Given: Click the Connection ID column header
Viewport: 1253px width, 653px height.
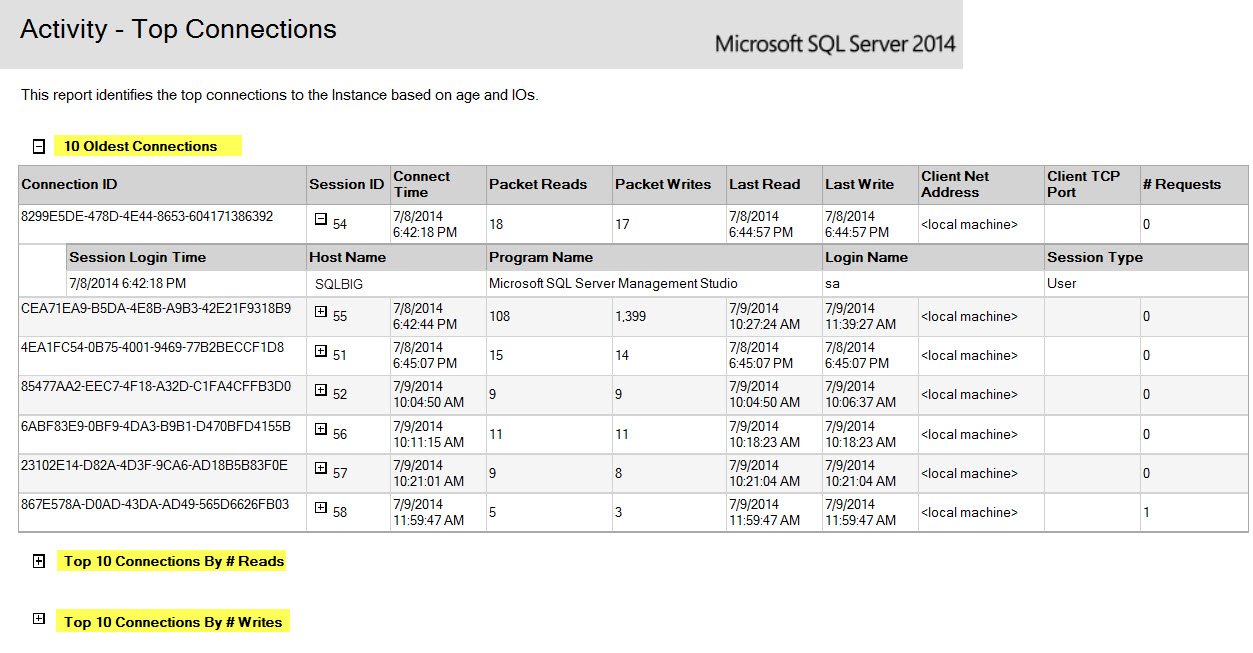Looking at the screenshot, I should point(163,185).
